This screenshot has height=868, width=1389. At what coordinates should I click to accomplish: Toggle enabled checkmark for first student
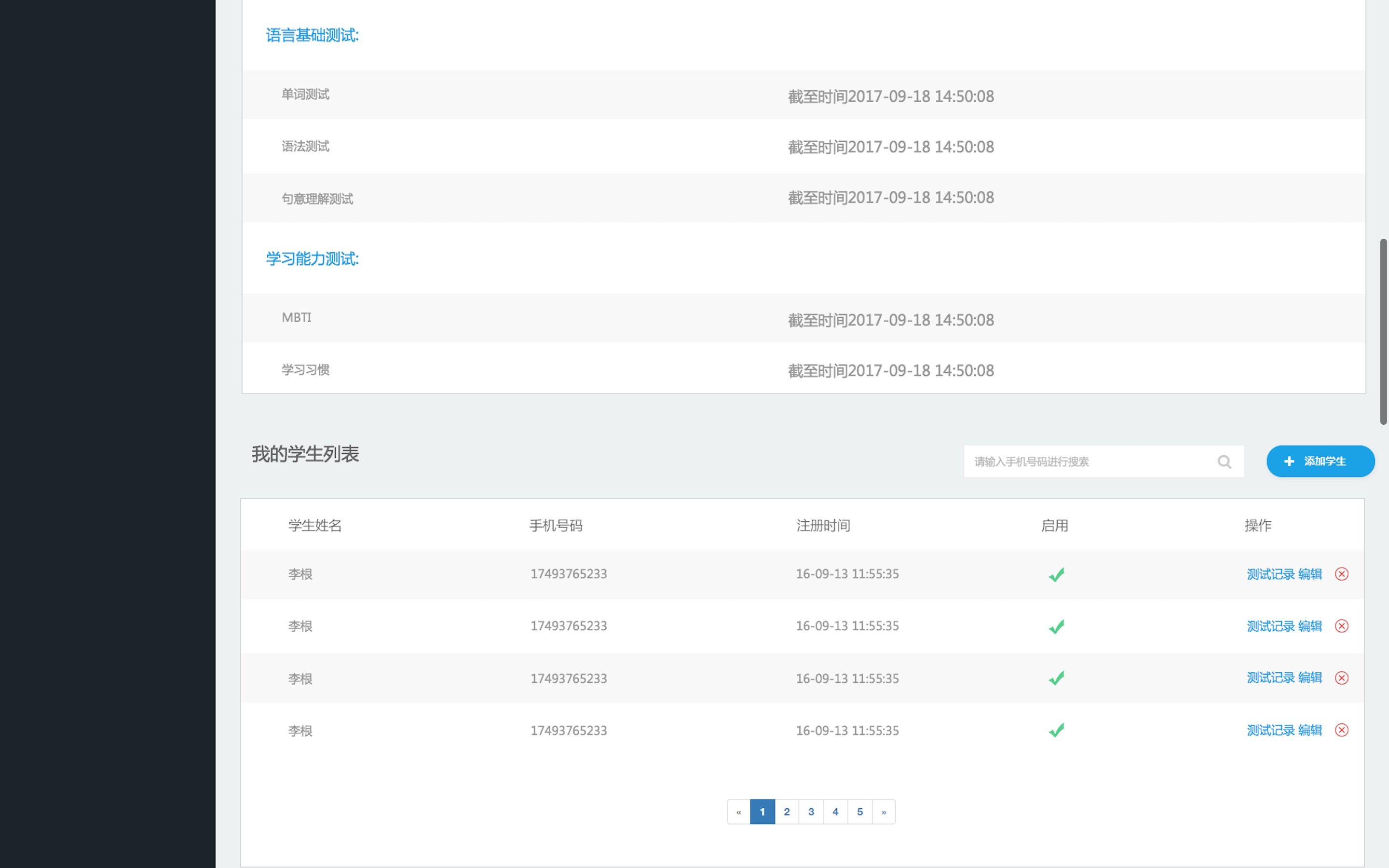1056,574
